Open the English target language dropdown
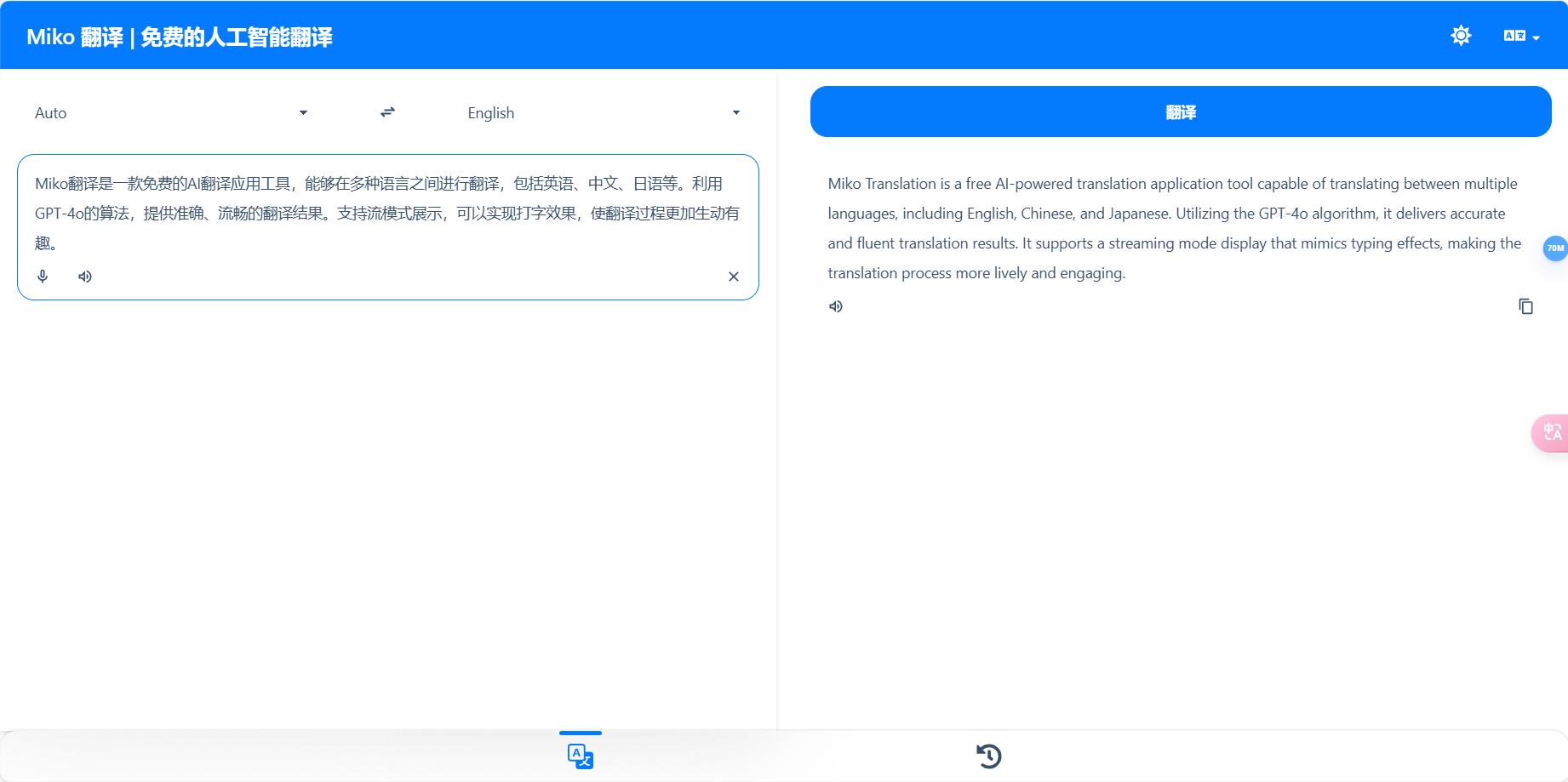The image size is (1568, 782). point(736,111)
